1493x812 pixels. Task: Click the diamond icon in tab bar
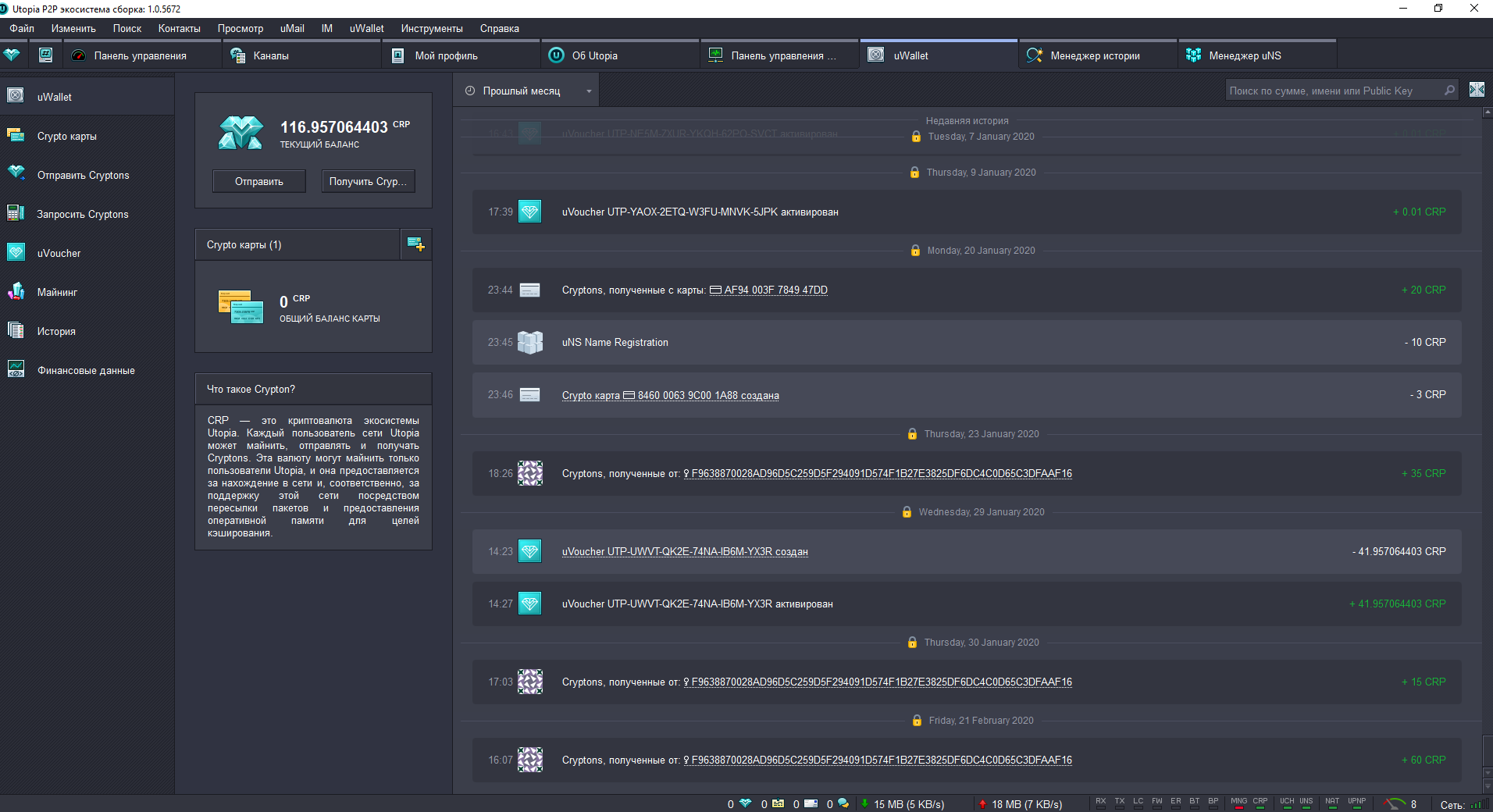point(12,55)
